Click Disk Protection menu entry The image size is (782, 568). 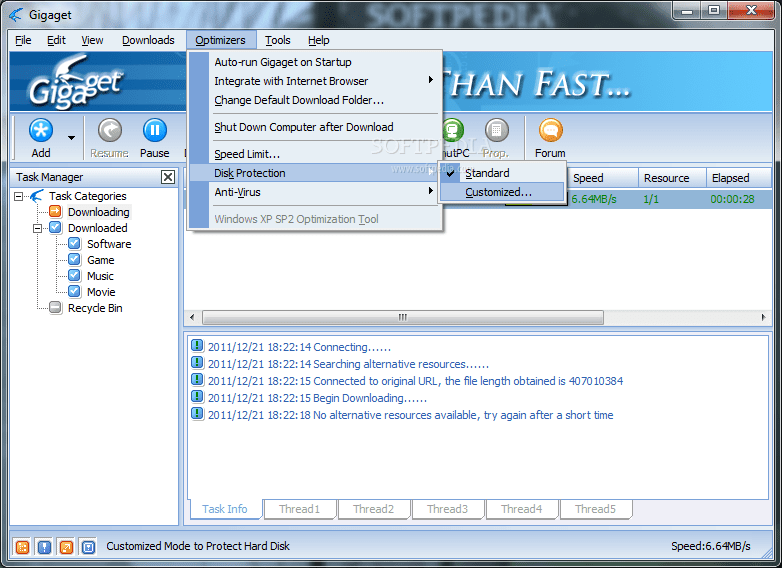(313, 173)
